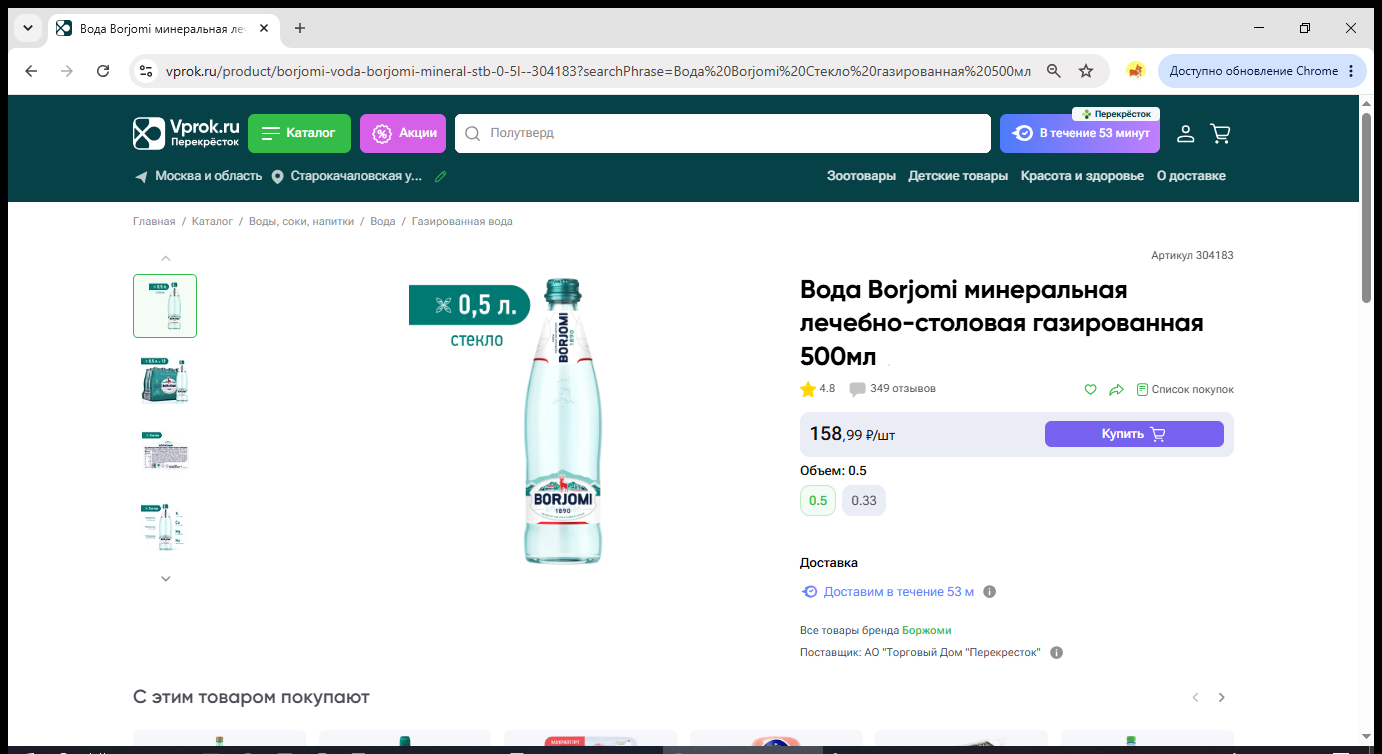Click the Артикул 304183 text
The height and width of the screenshot is (754, 1382).
1192,256
